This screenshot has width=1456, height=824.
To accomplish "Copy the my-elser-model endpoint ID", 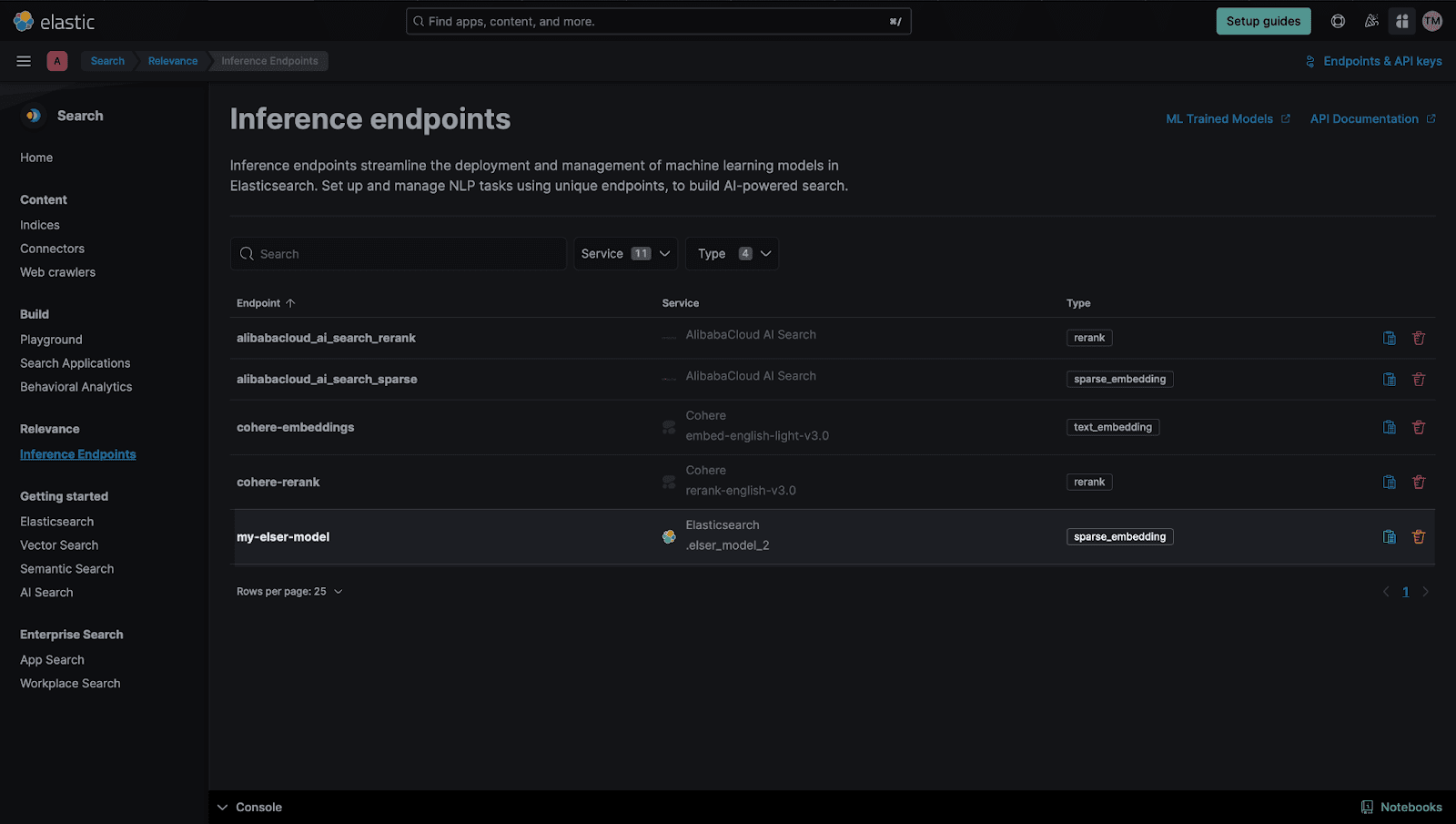I will pyautogui.click(x=1389, y=536).
